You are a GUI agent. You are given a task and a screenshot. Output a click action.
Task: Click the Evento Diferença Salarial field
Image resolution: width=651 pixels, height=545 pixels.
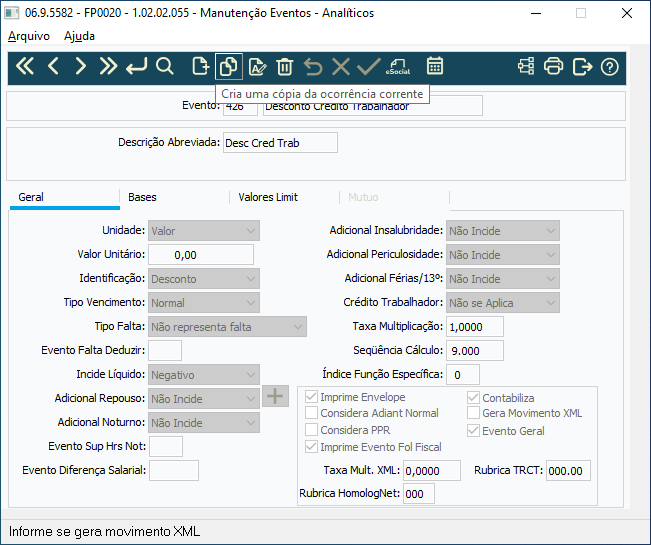click(174, 470)
